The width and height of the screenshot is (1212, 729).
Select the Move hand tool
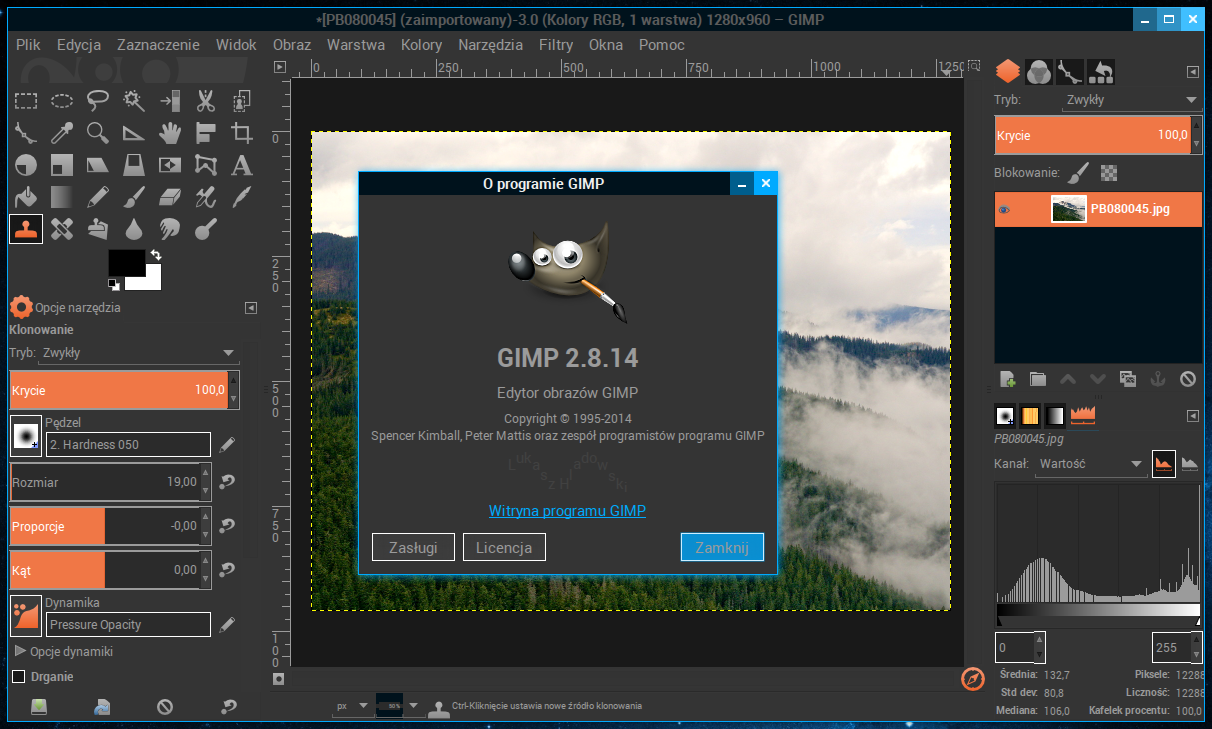170,132
